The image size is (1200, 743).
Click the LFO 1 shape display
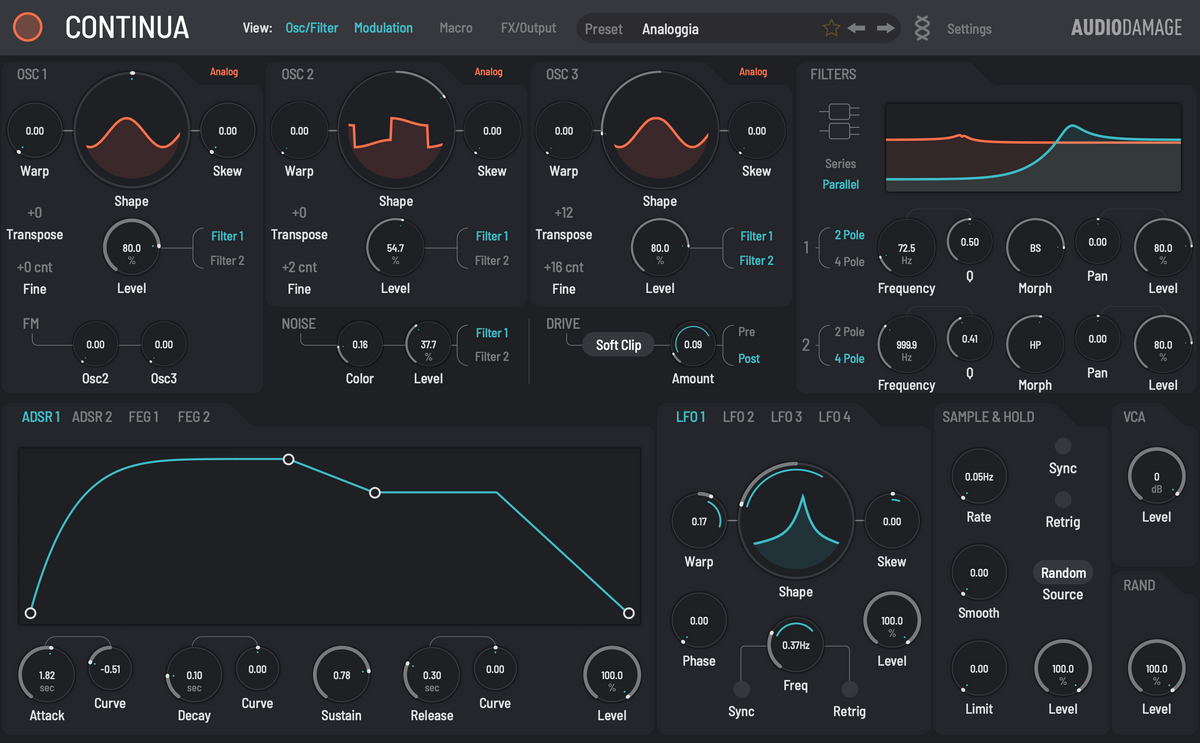(x=796, y=520)
